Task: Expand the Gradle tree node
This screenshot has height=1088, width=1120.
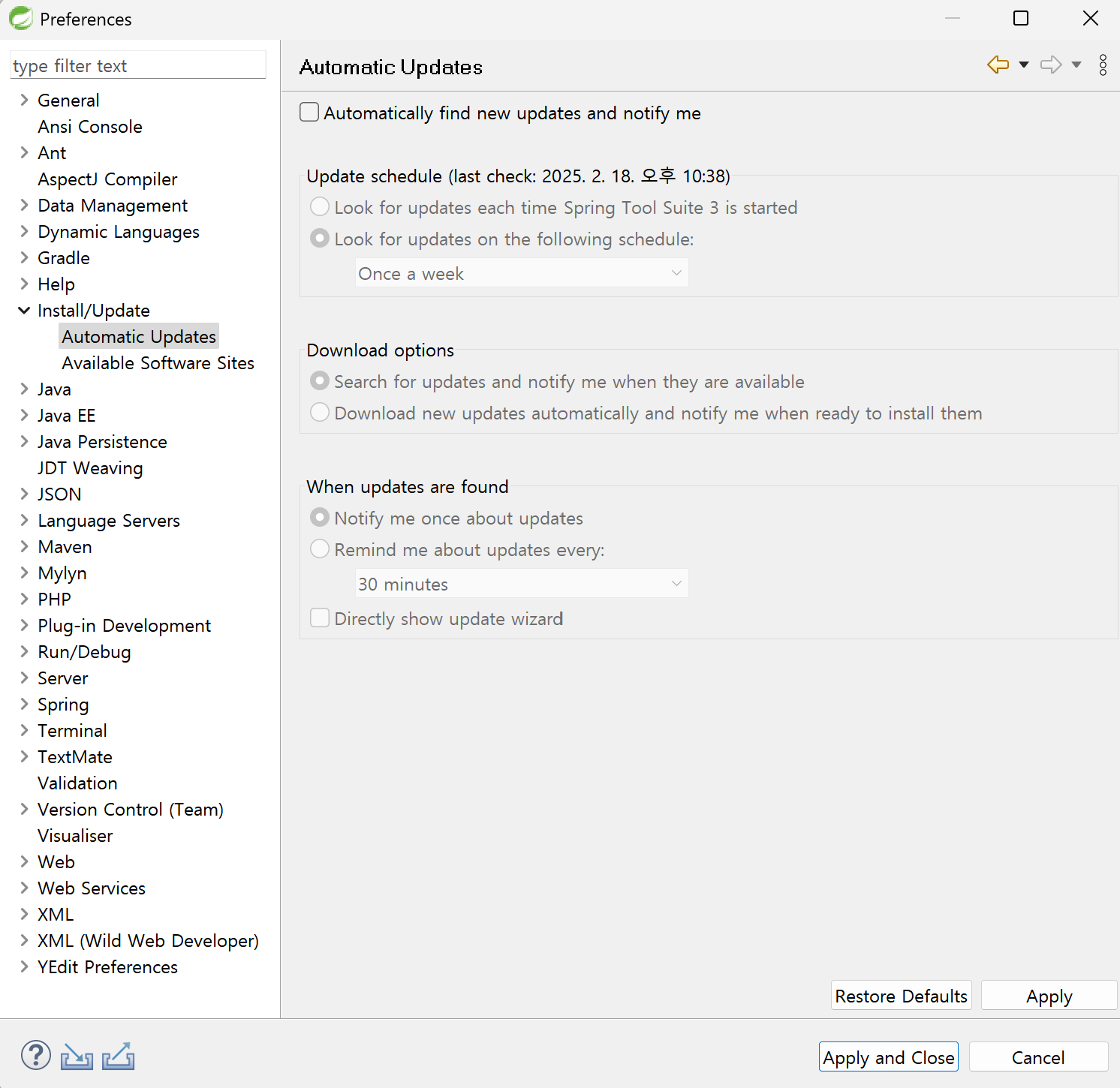Action: [x=24, y=257]
